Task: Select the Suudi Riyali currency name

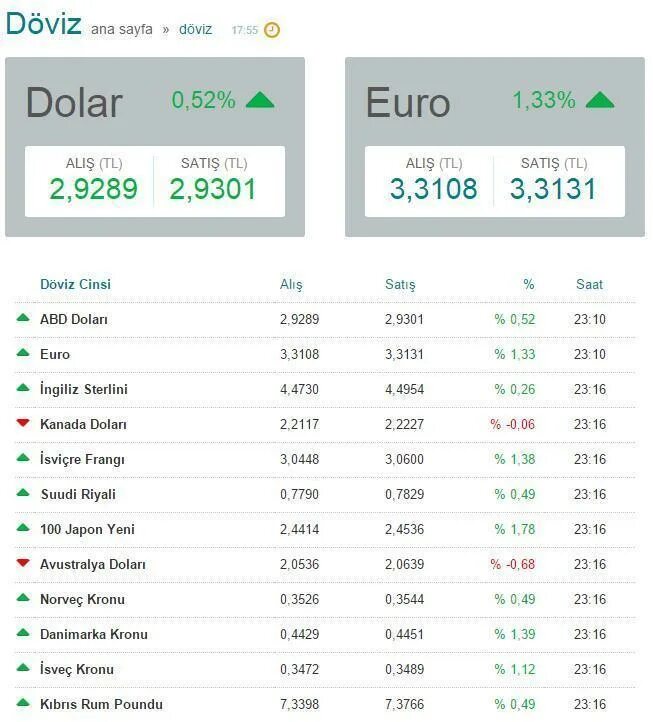Action: [78, 495]
